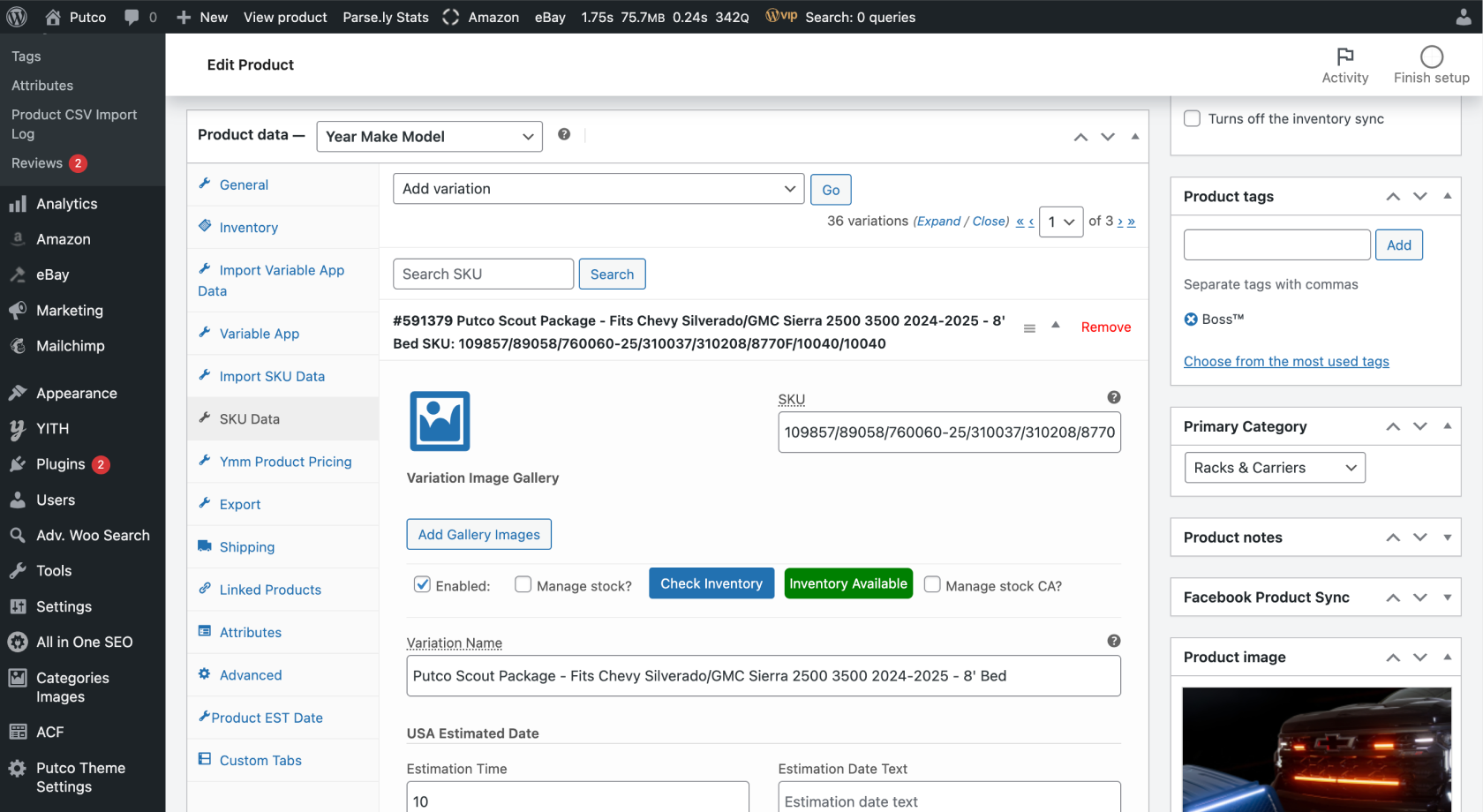Click the Finish setup circle icon
The image size is (1483, 812).
[1431, 57]
